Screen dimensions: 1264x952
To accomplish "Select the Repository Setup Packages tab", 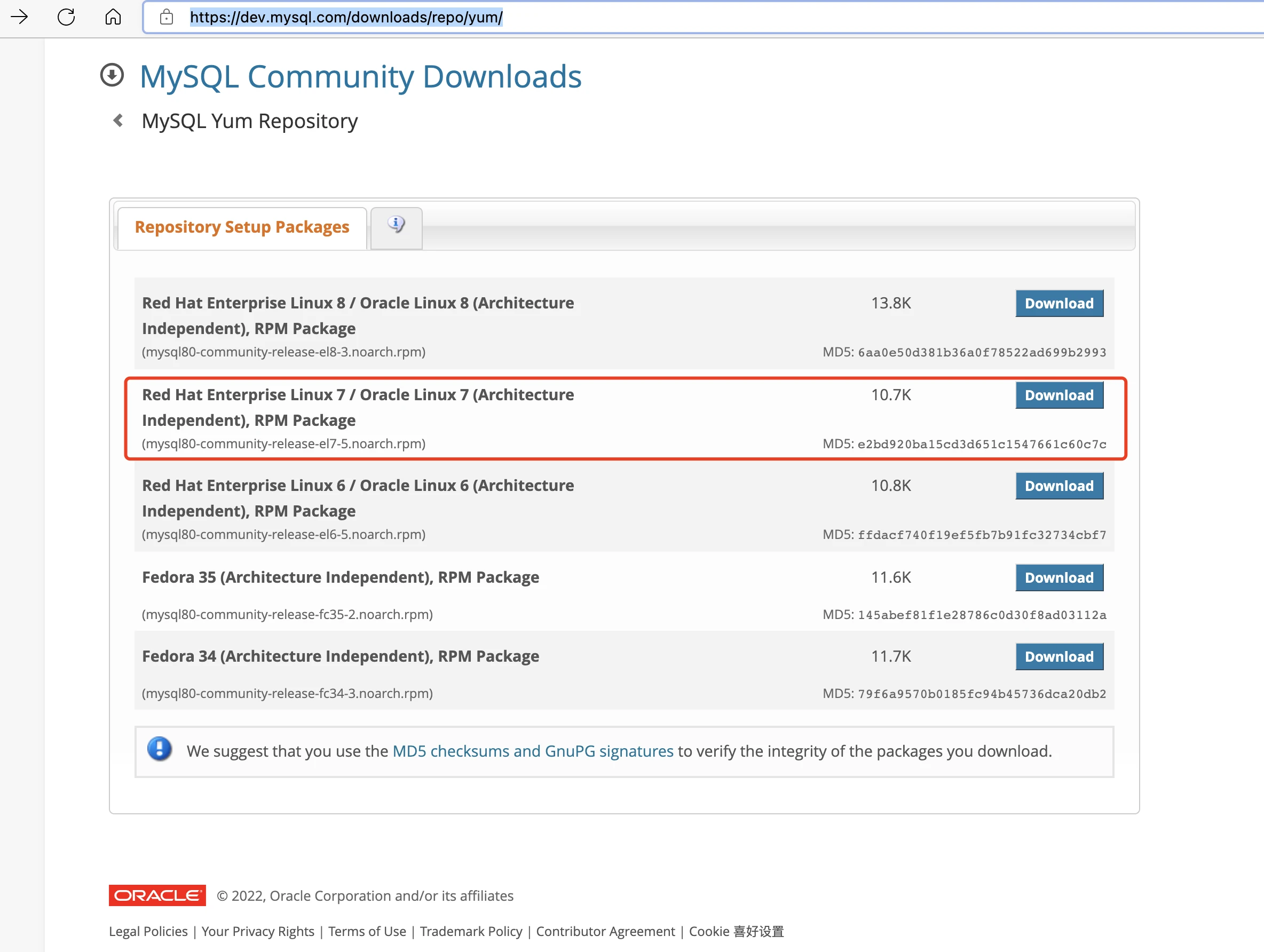I will (x=242, y=227).
